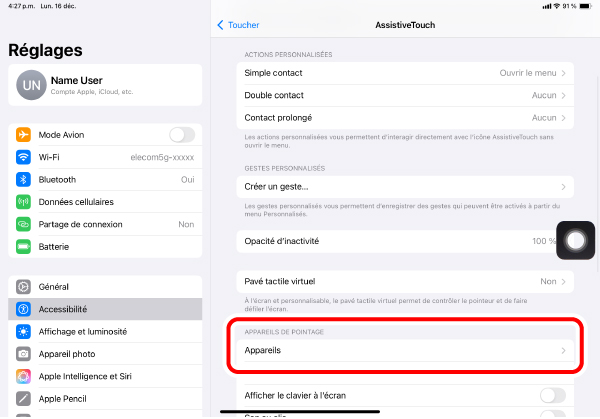
Task: Expand the Double contact setting
Action: [x=406, y=95]
